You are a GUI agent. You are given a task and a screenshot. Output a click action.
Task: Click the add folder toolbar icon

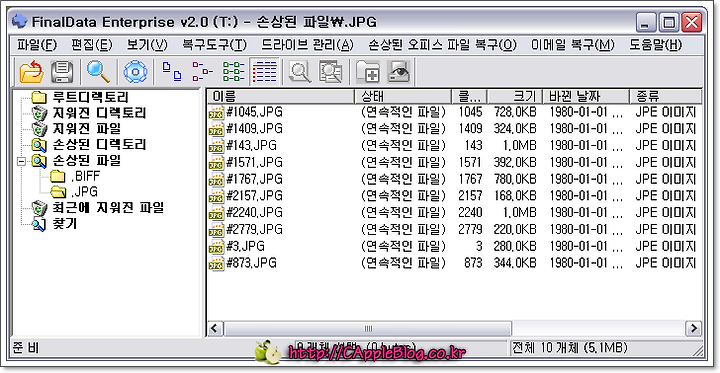367,72
